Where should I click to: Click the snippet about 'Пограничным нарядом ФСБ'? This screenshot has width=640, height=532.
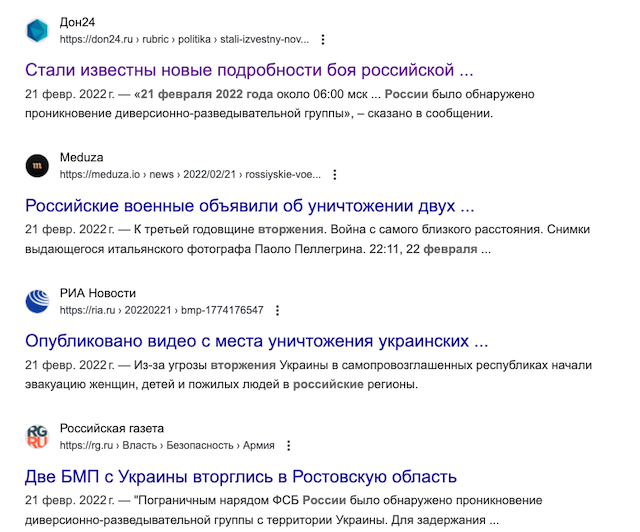[284, 510]
